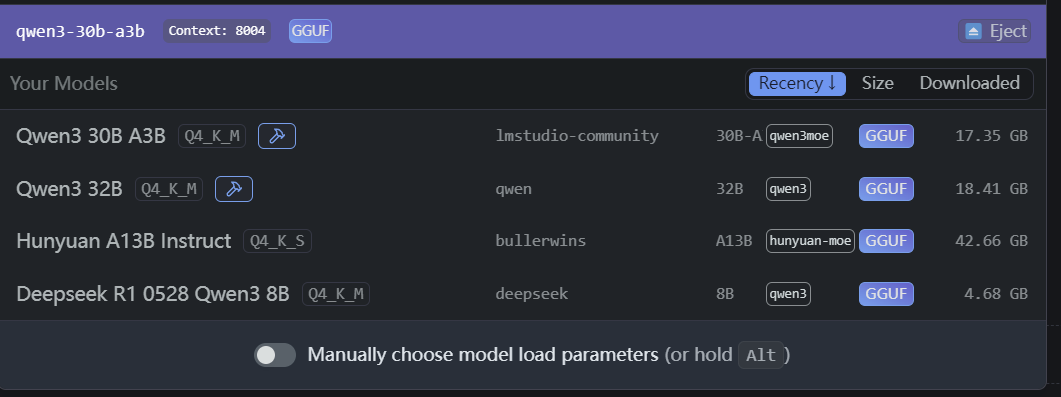
Task: Select Deepseek R1 0528 Qwen3 8B model
Action: click(x=522, y=294)
